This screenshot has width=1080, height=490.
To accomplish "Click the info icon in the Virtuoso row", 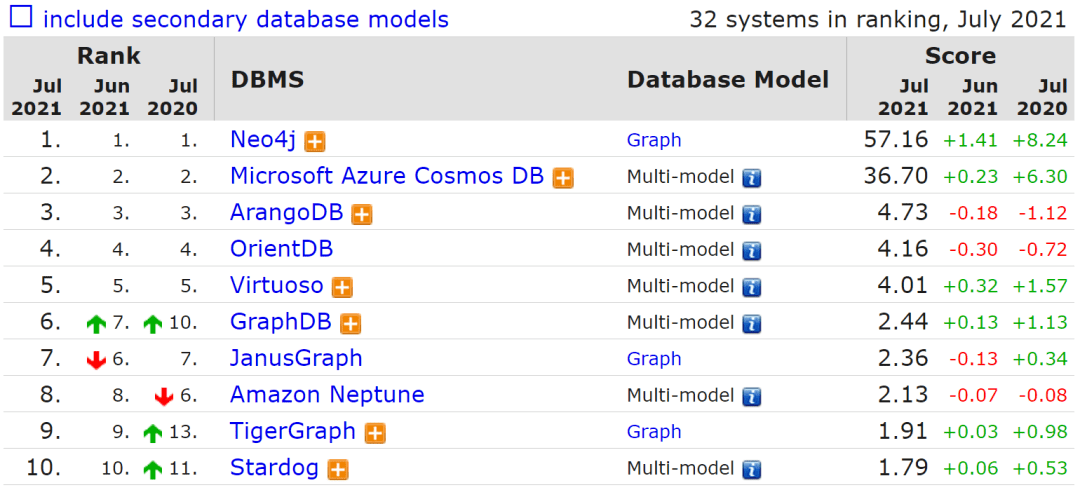I will pyautogui.click(x=751, y=287).
